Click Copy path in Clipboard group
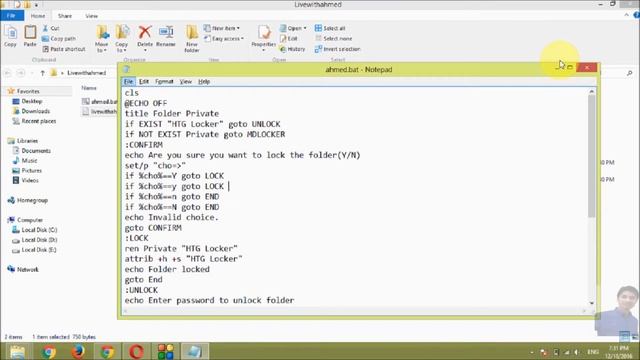640x360 pixels. 59,38
